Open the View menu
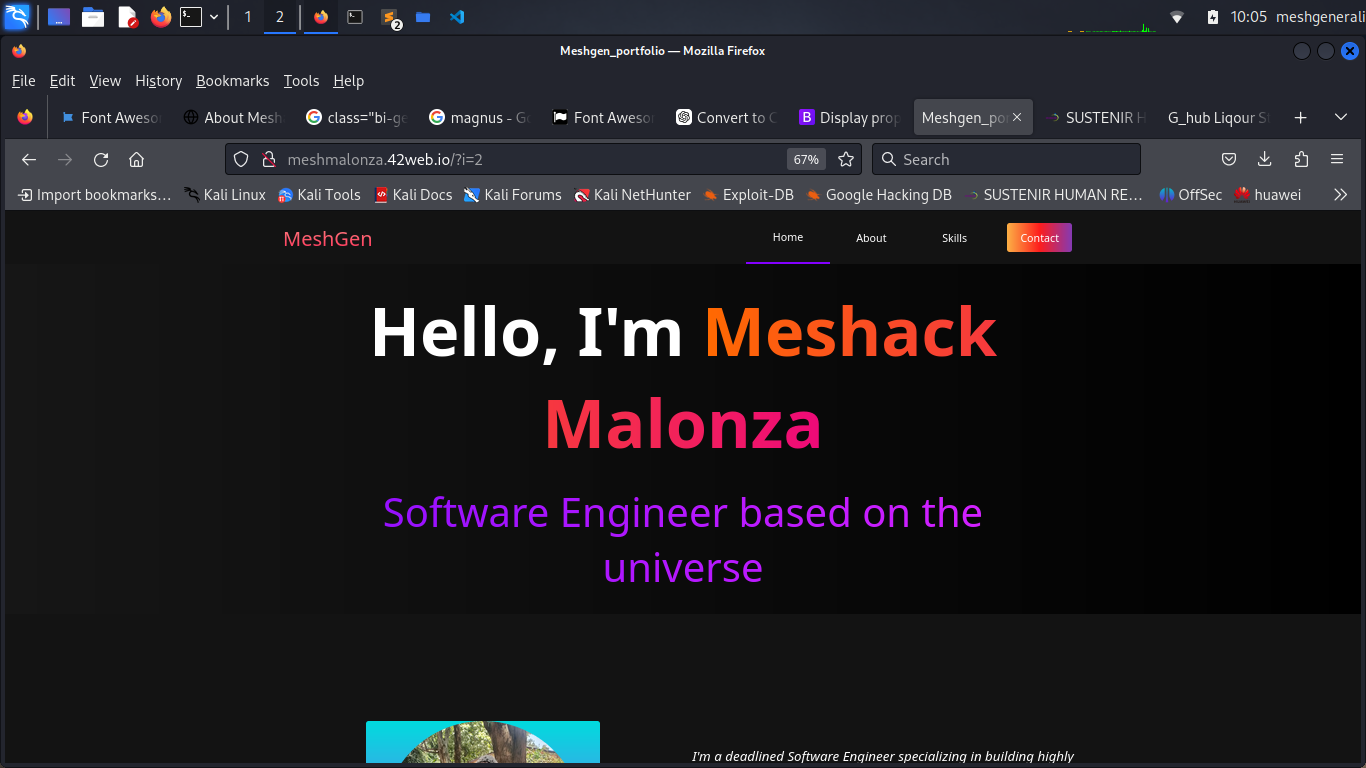 point(105,81)
